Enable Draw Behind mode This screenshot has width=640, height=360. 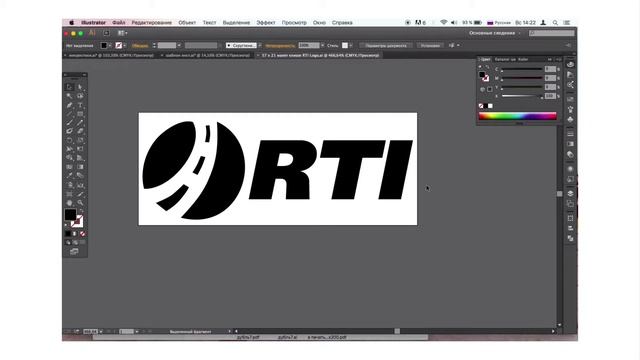[75, 242]
